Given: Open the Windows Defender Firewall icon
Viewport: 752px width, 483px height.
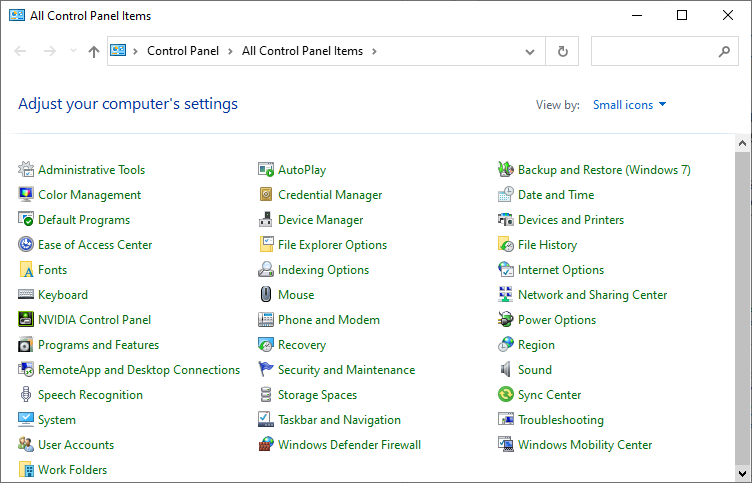Looking at the screenshot, I should [266, 444].
